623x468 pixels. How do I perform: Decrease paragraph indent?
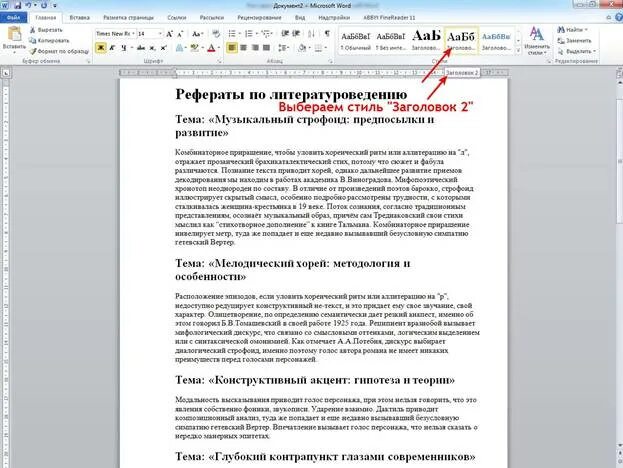(285, 34)
